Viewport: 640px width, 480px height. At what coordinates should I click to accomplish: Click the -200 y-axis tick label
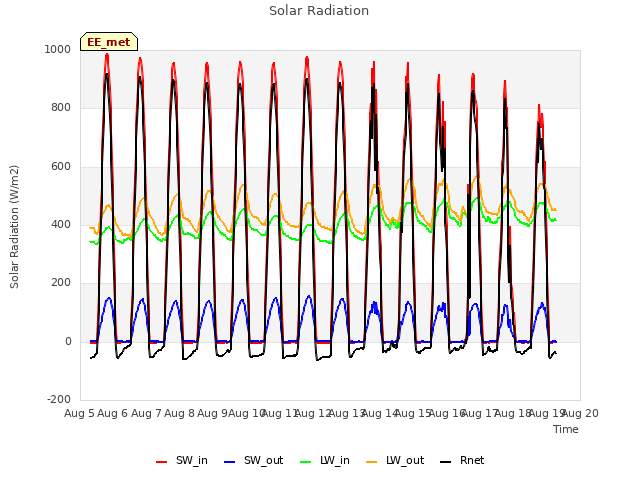59,399
